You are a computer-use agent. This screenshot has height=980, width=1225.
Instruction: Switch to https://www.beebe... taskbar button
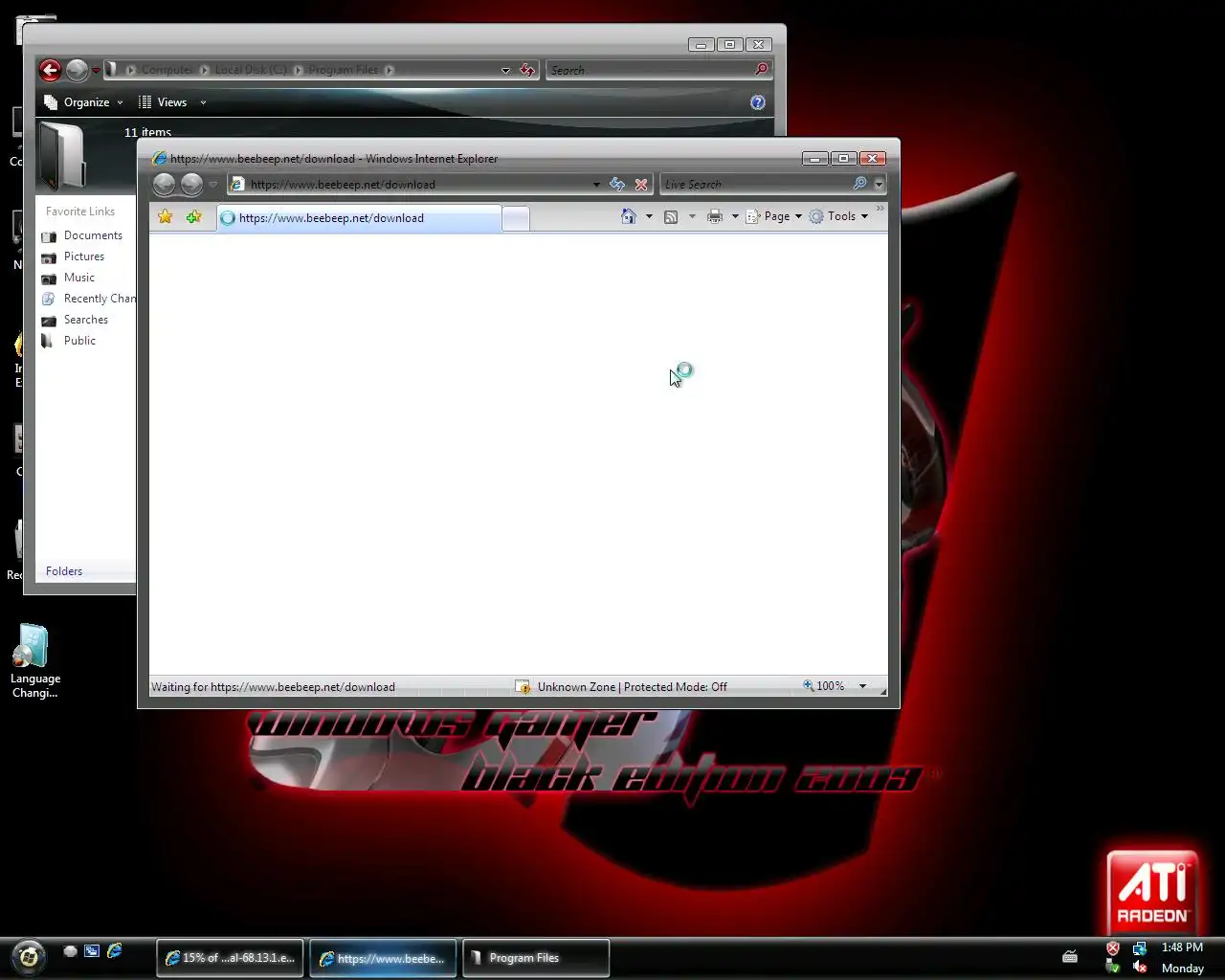(x=383, y=958)
